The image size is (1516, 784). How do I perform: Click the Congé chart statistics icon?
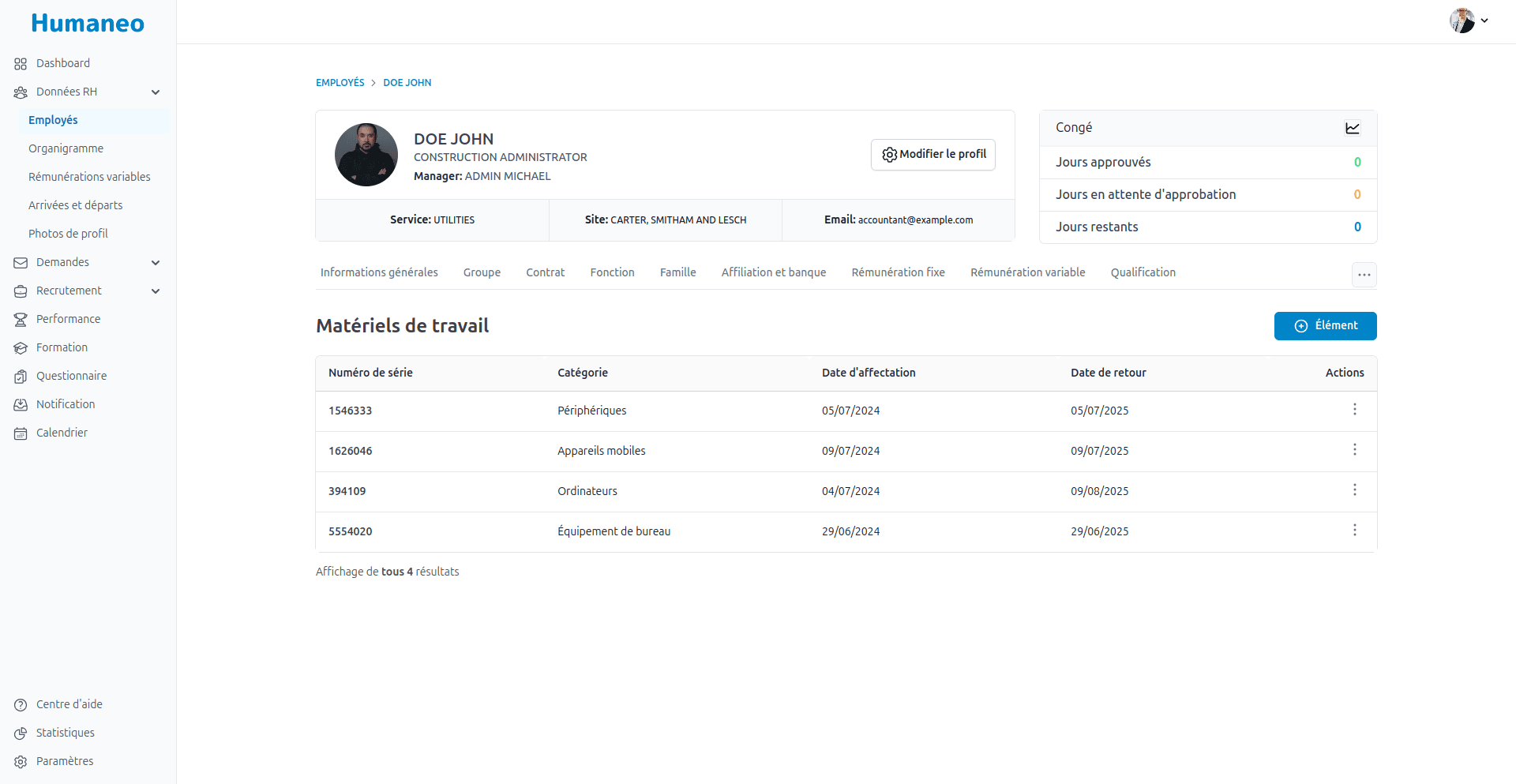tap(1353, 128)
